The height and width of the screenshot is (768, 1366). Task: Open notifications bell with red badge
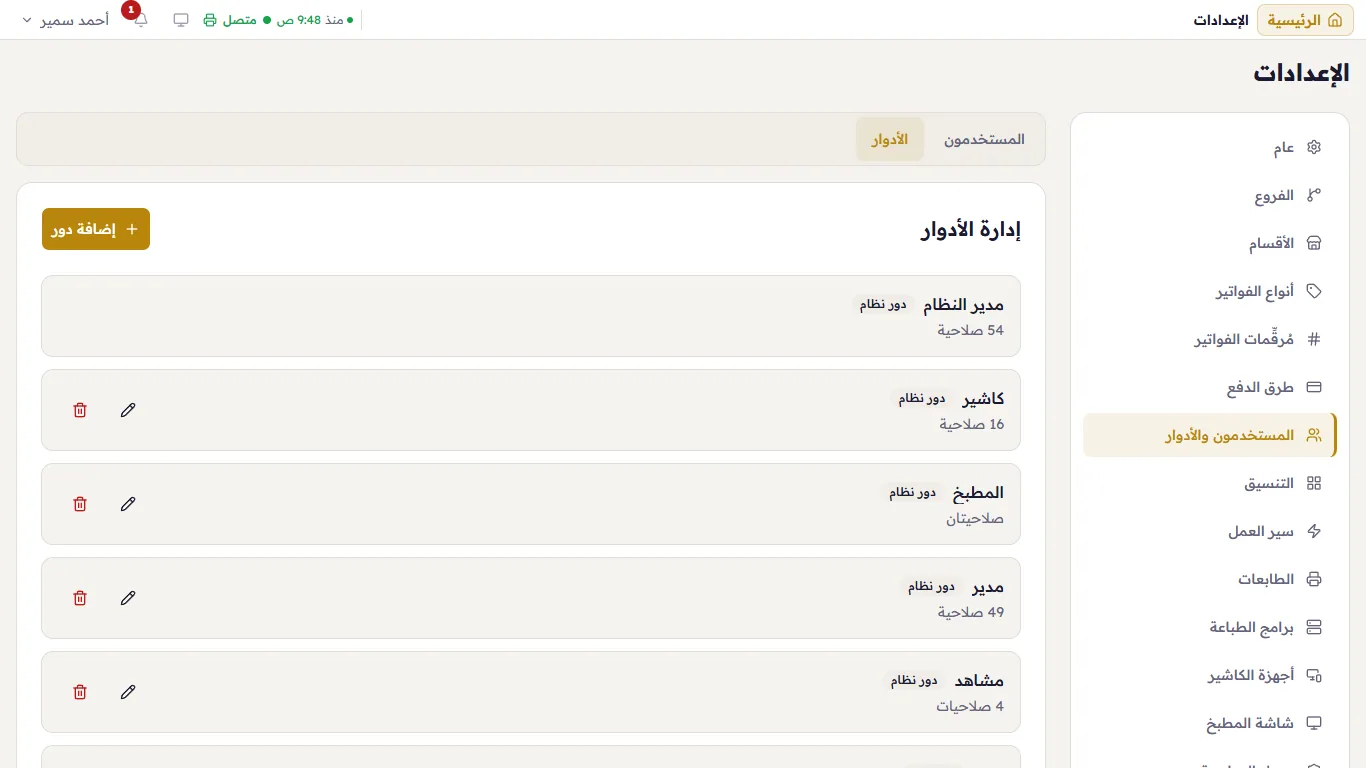[x=140, y=20]
